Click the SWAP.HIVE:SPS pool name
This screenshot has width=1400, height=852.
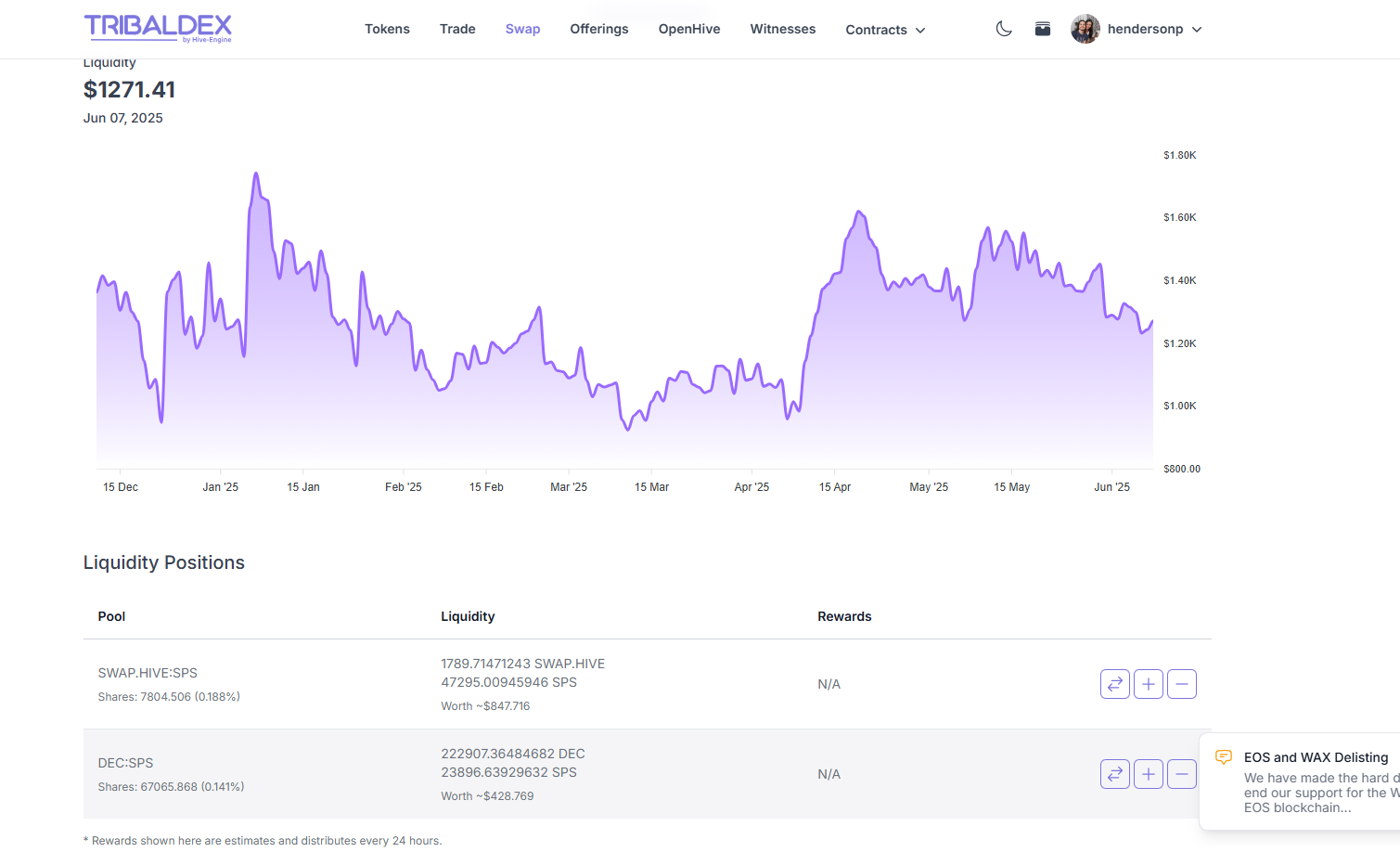[x=148, y=673]
